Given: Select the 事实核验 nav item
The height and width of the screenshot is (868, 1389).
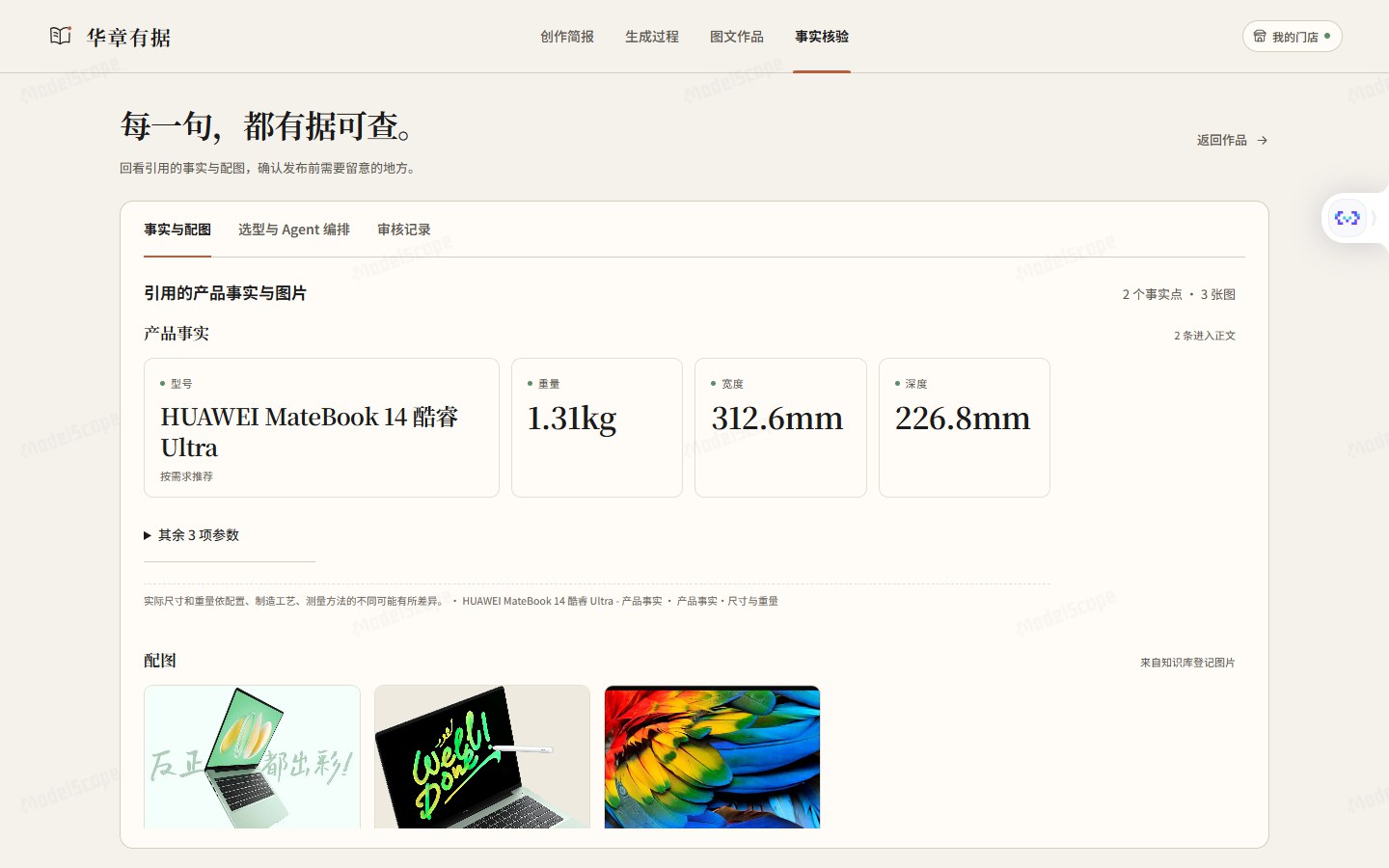Looking at the screenshot, I should tap(822, 37).
